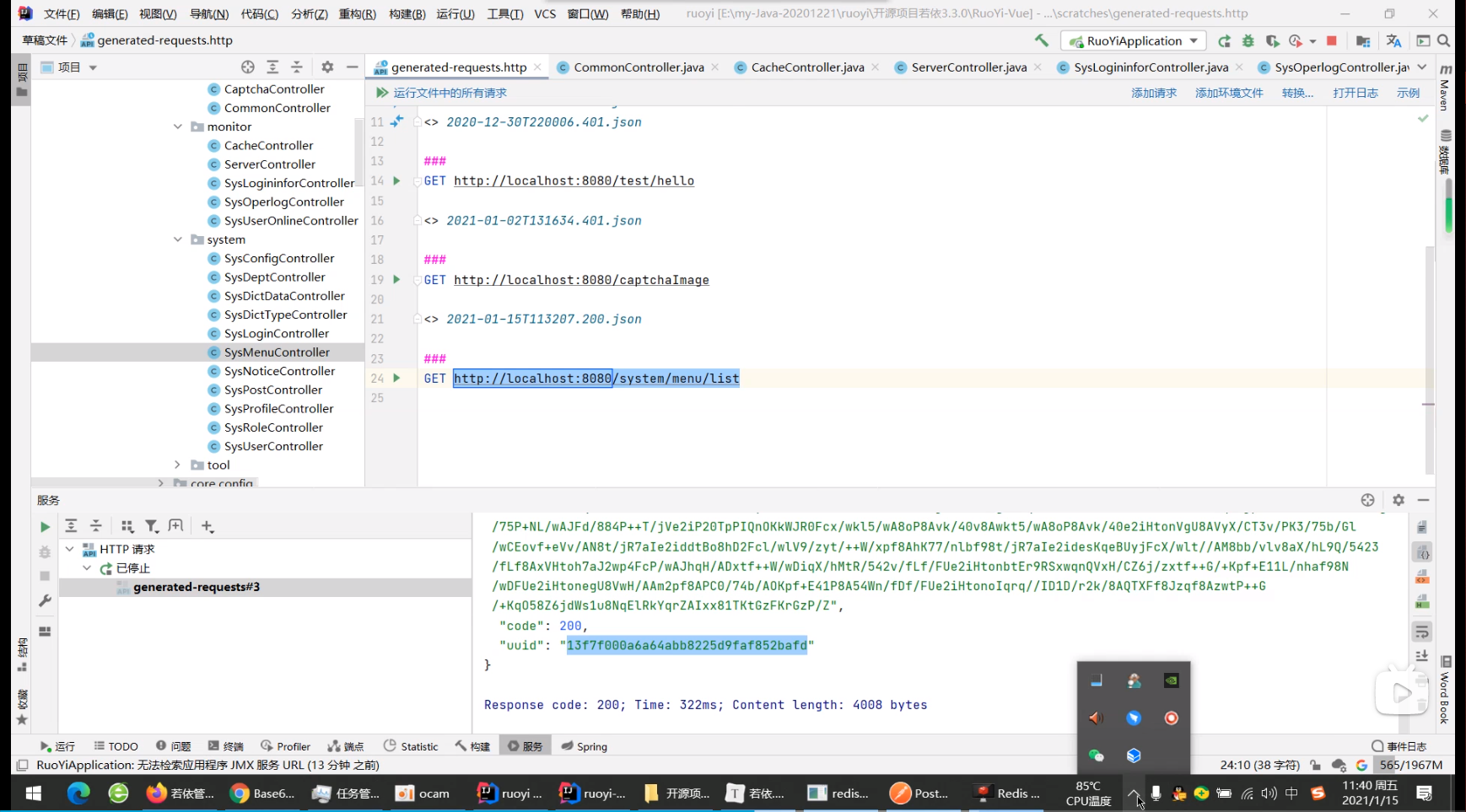Switch to SysLogininforController.java tab
Screen dimensions: 1466x812
pos(1151,67)
